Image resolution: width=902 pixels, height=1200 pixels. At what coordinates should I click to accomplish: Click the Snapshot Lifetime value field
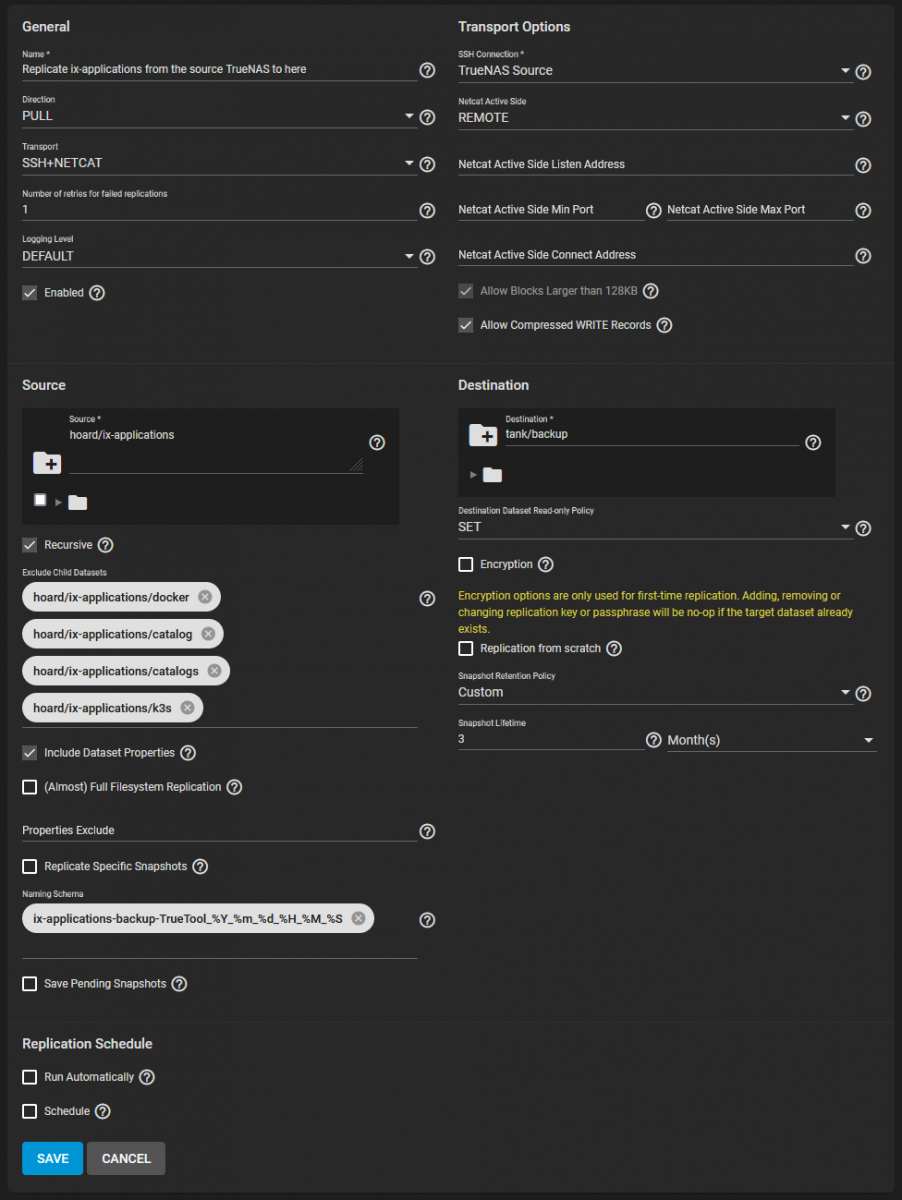pyautogui.click(x=551, y=740)
